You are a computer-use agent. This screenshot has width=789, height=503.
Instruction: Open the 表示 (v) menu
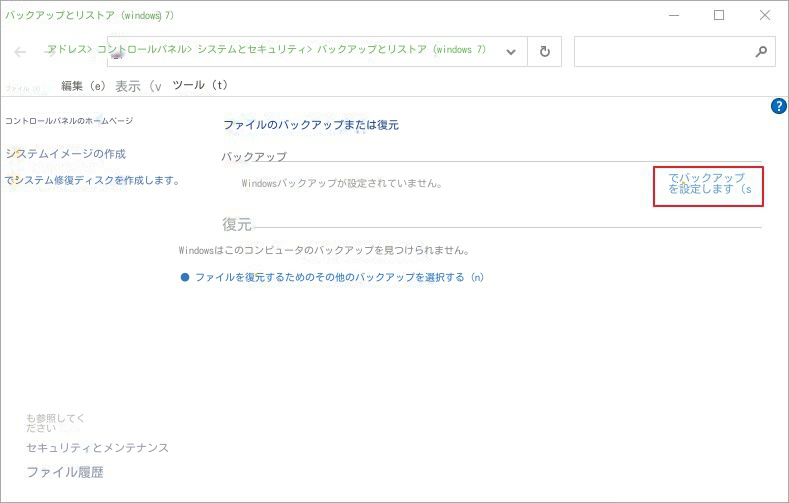tap(138, 87)
